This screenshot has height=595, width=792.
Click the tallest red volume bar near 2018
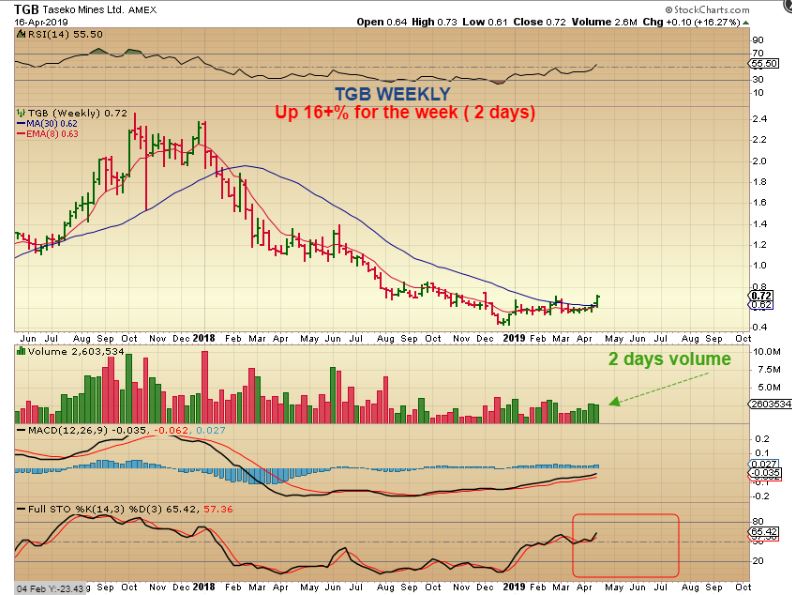pos(205,387)
